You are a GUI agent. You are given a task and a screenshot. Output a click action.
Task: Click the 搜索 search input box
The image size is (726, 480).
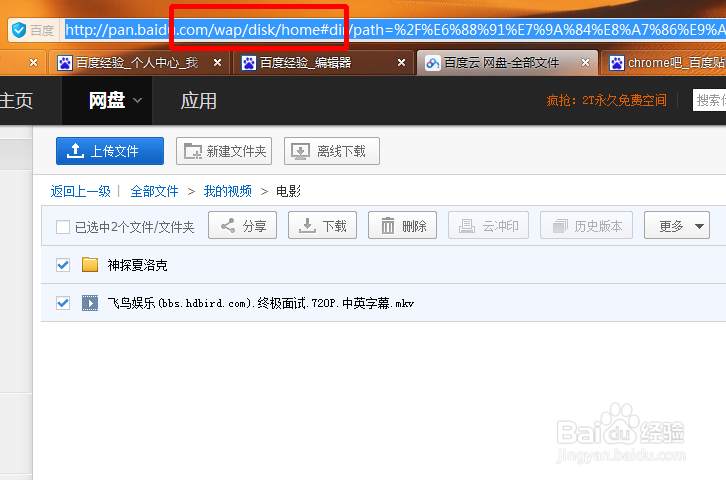(709, 100)
